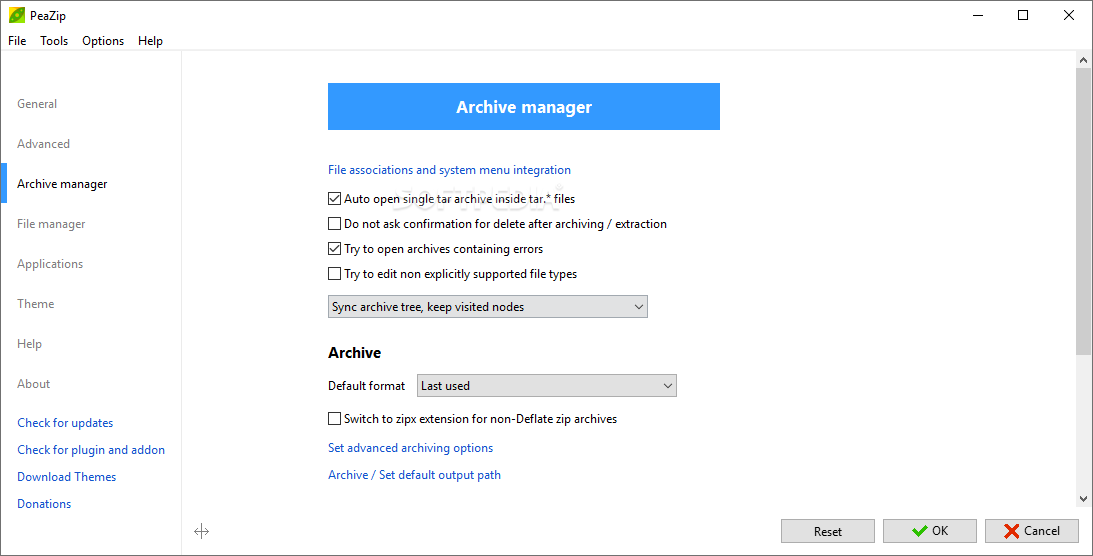
Task: Click Check for updates link
Action: 65,423
